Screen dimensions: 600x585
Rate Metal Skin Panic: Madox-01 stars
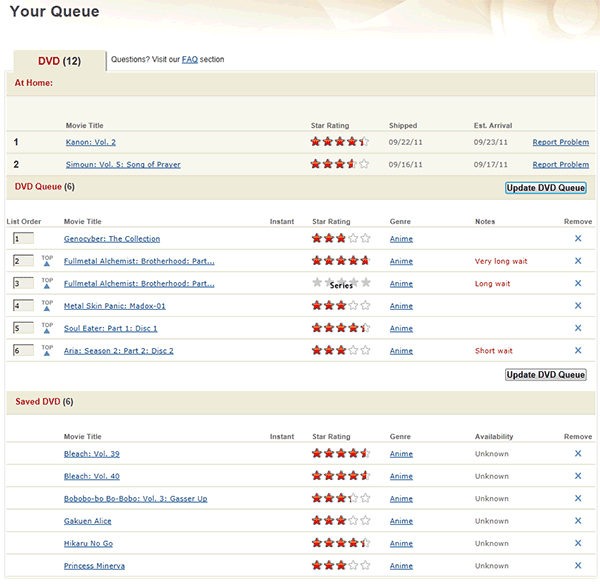coord(341,305)
